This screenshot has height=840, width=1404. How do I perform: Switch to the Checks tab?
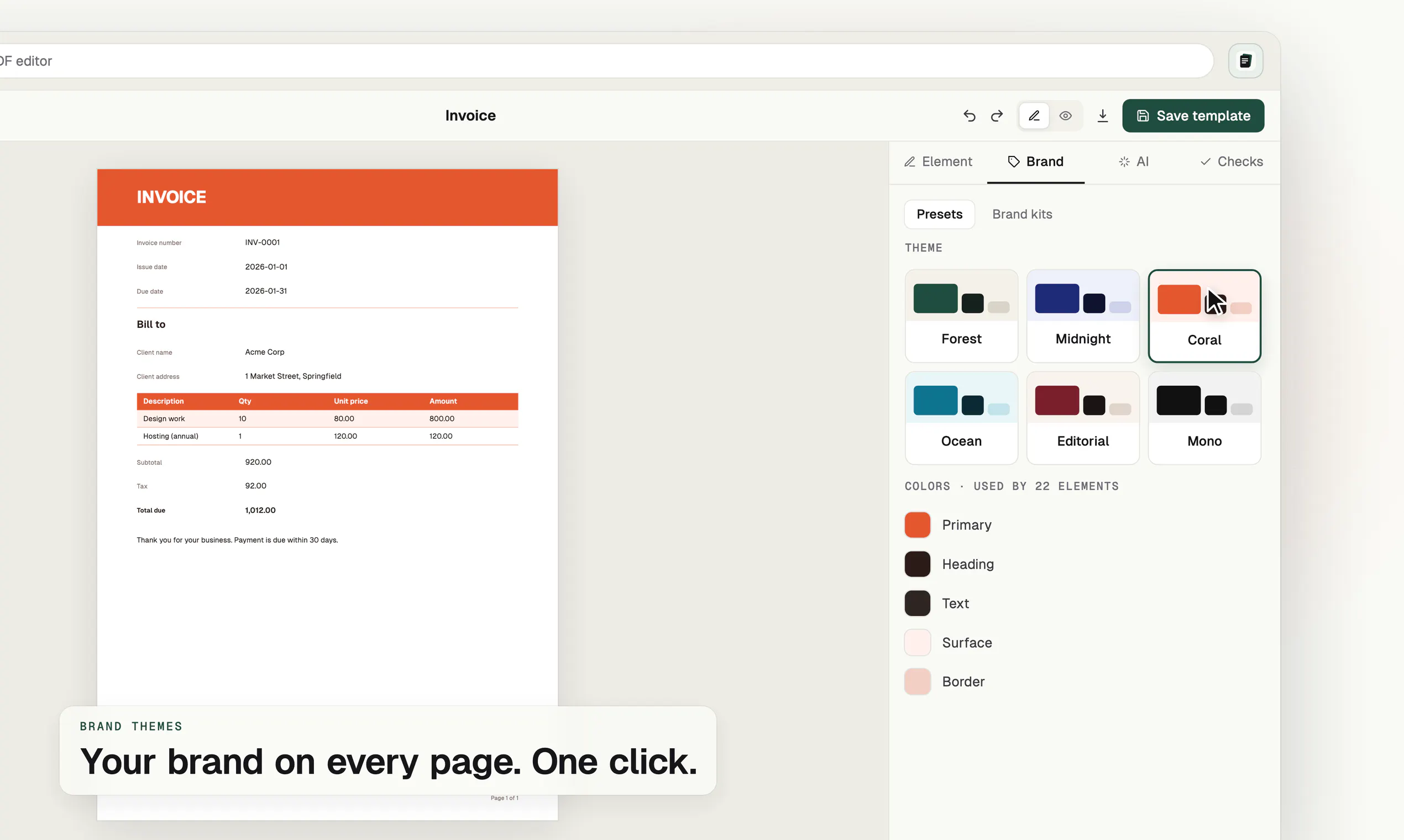click(x=1232, y=162)
